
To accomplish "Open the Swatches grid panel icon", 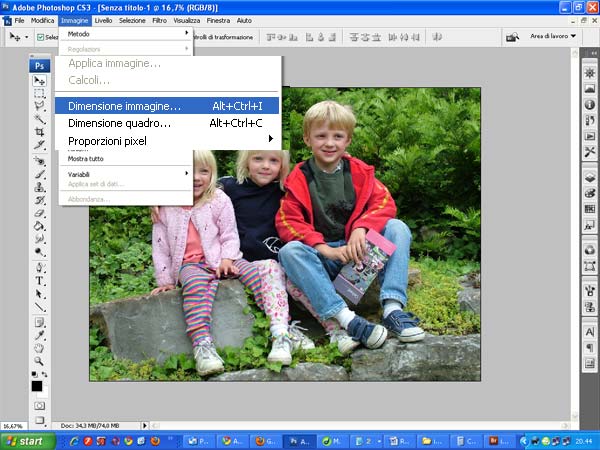I will (590, 209).
